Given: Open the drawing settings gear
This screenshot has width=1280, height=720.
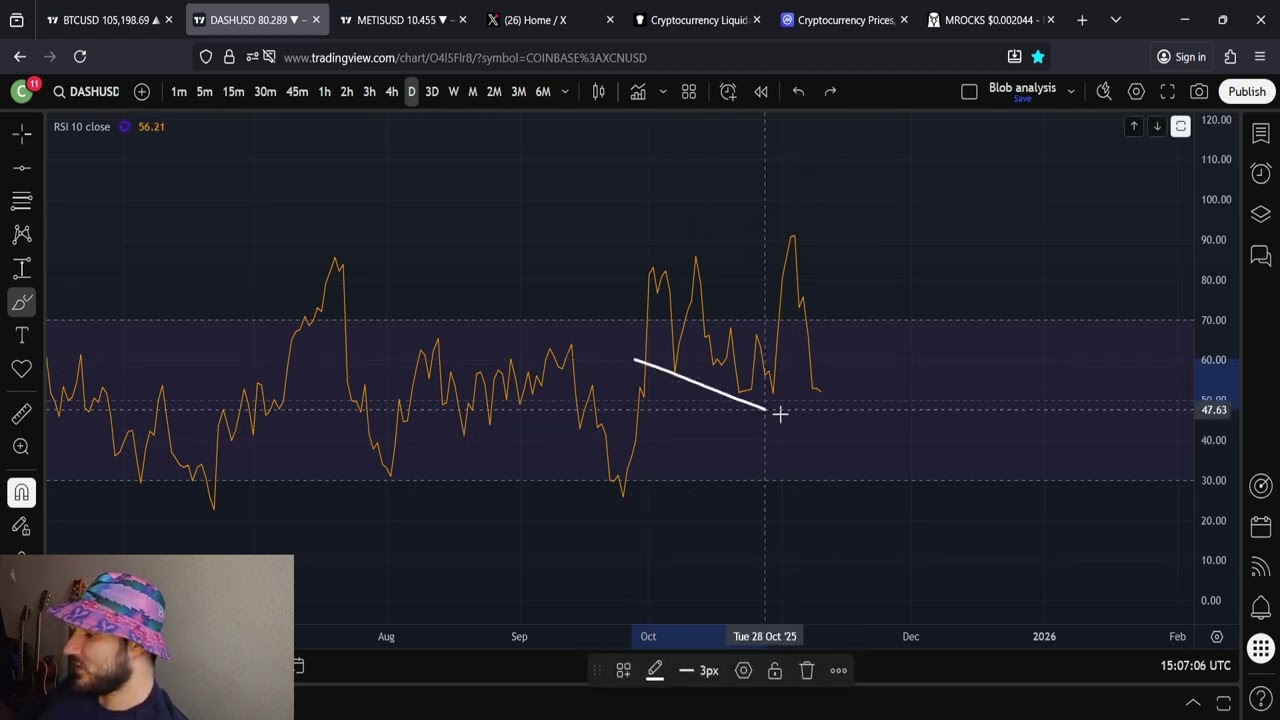Looking at the screenshot, I should click(743, 670).
